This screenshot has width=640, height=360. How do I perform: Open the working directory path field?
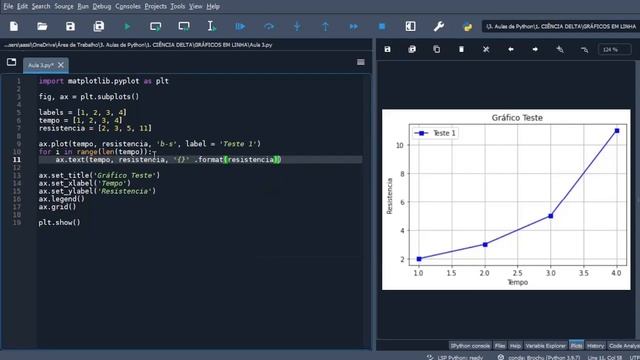(x=561, y=27)
